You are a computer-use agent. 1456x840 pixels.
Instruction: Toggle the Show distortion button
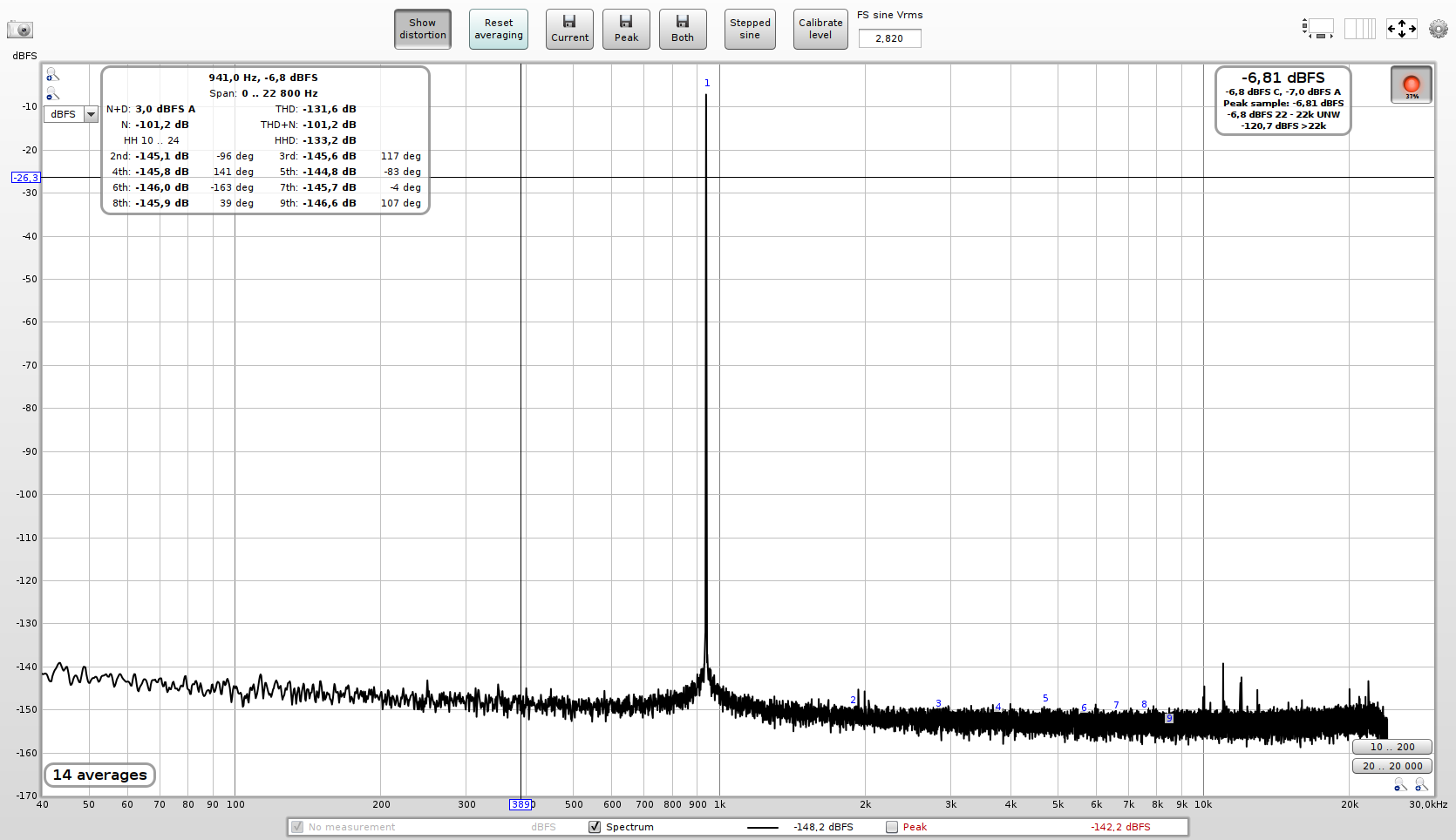(423, 29)
